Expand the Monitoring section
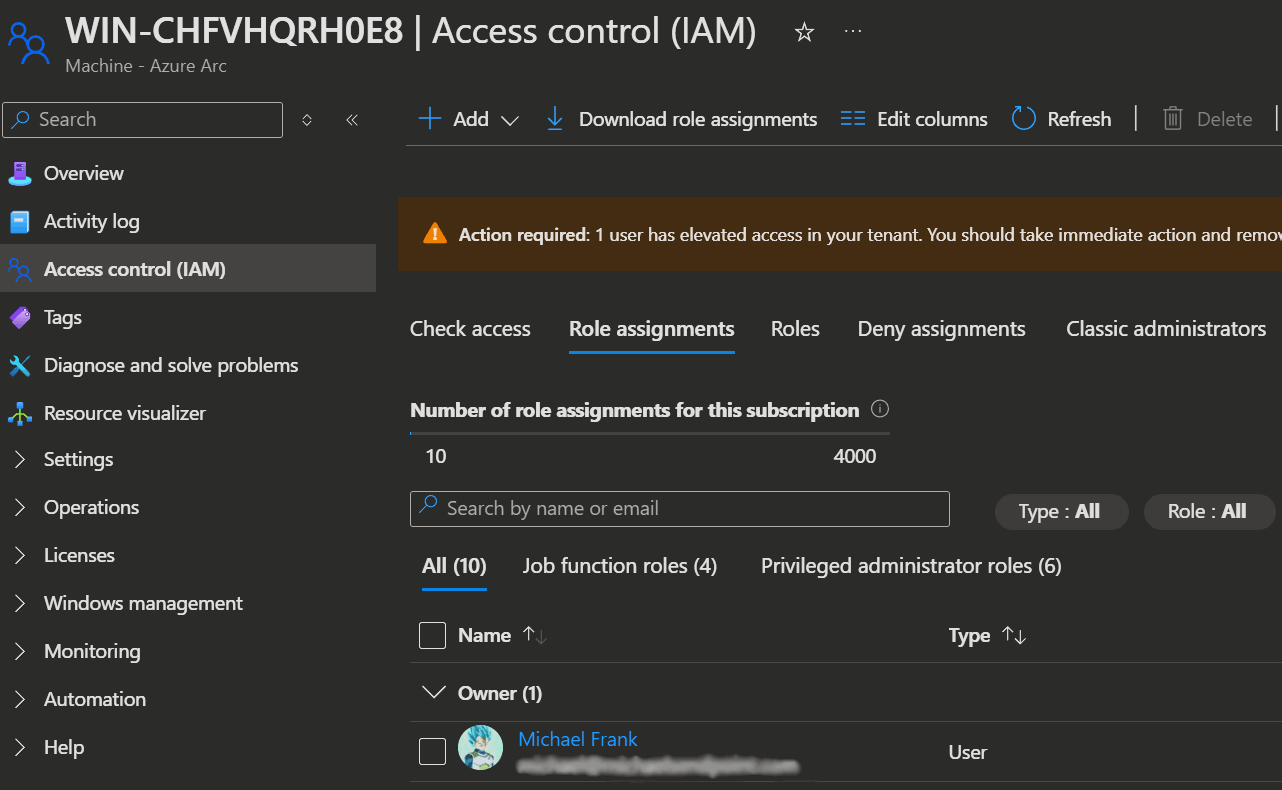The width and height of the screenshot is (1282, 790). click(x=20, y=651)
